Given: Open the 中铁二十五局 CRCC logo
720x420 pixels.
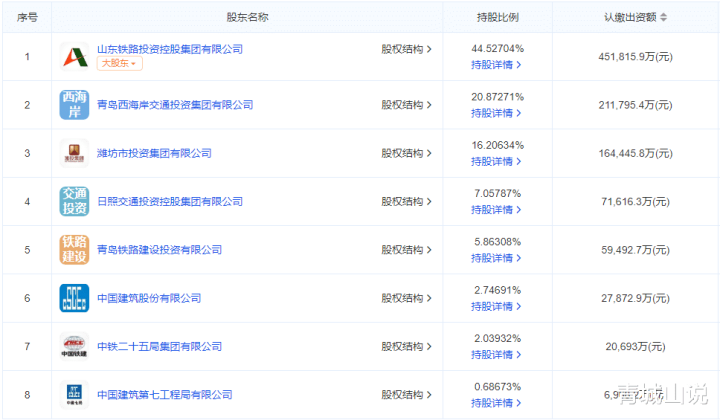Looking at the screenshot, I should pos(74,346).
